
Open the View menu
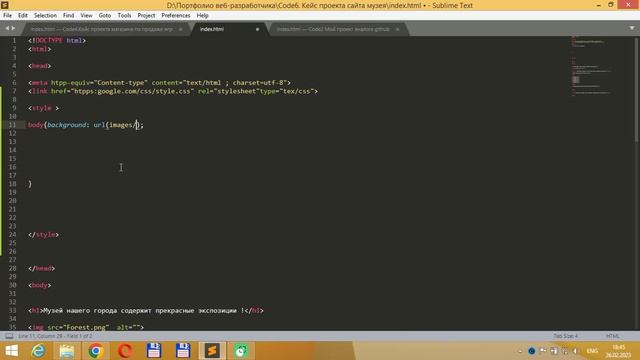(86, 16)
